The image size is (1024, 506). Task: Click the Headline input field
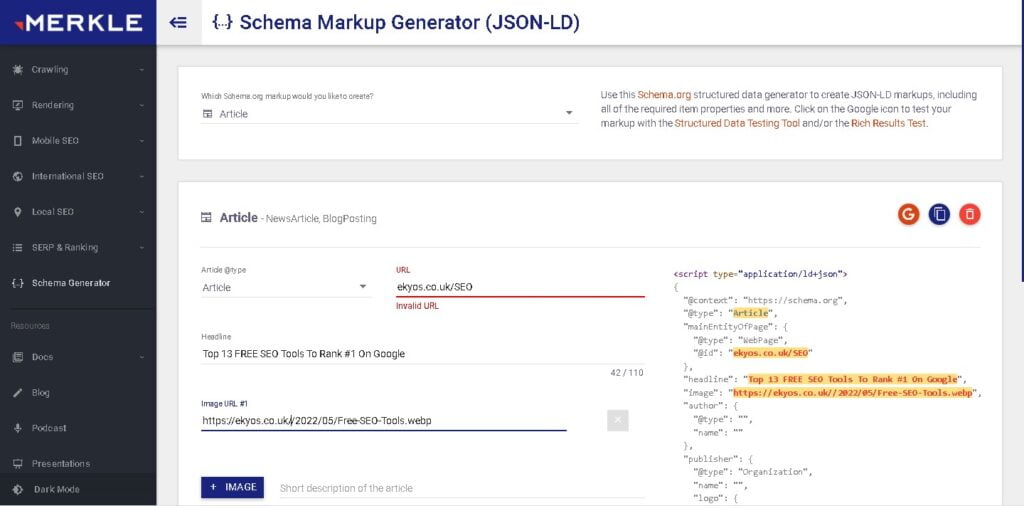pyautogui.click(x=423, y=354)
